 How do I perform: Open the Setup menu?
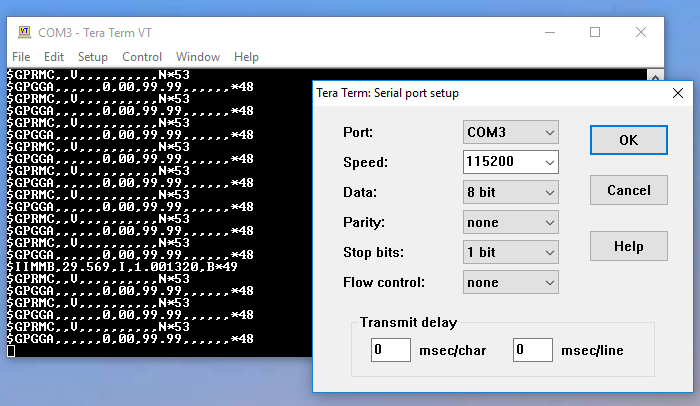[93, 57]
